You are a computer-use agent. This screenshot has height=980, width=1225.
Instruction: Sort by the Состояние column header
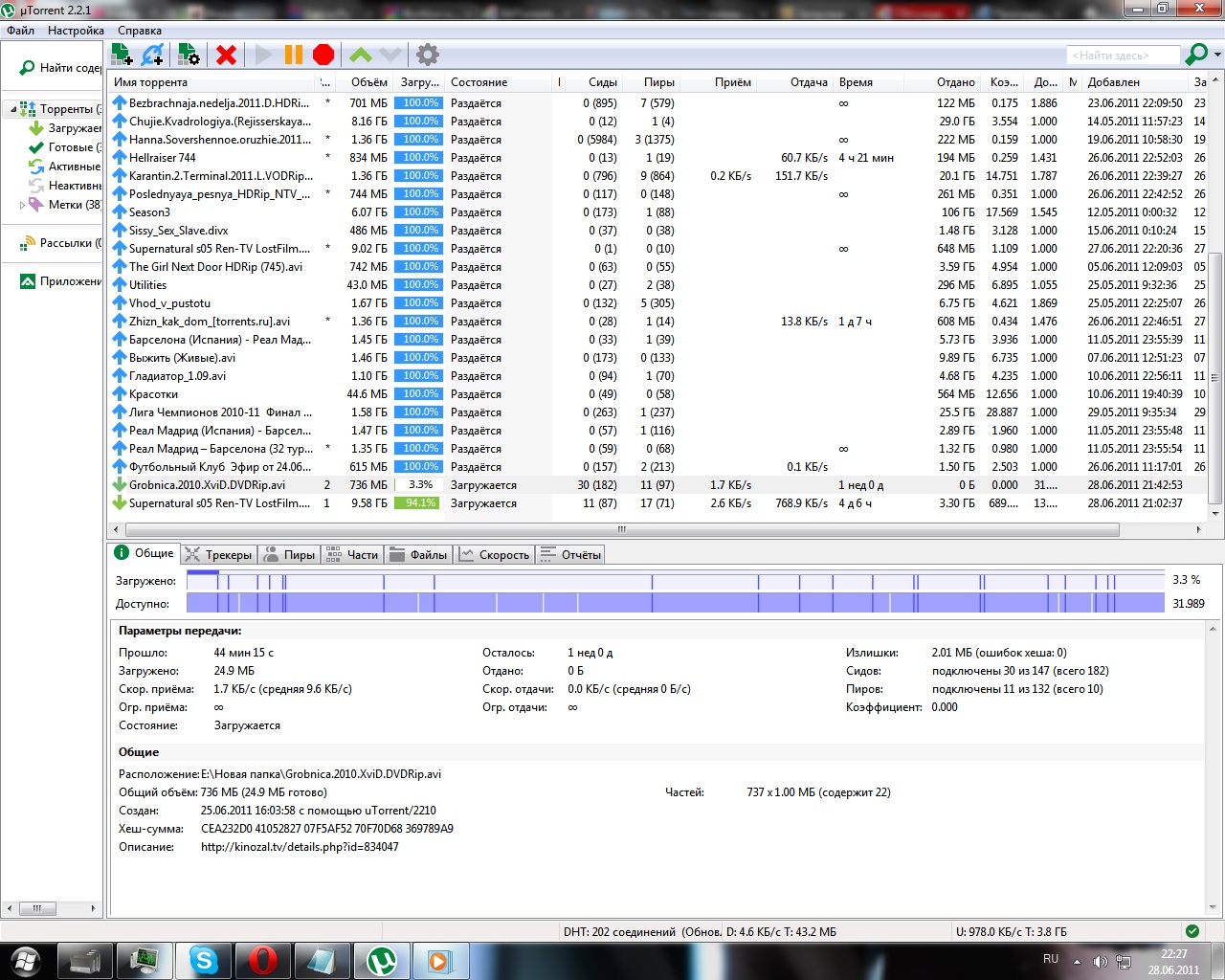pos(499,82)
